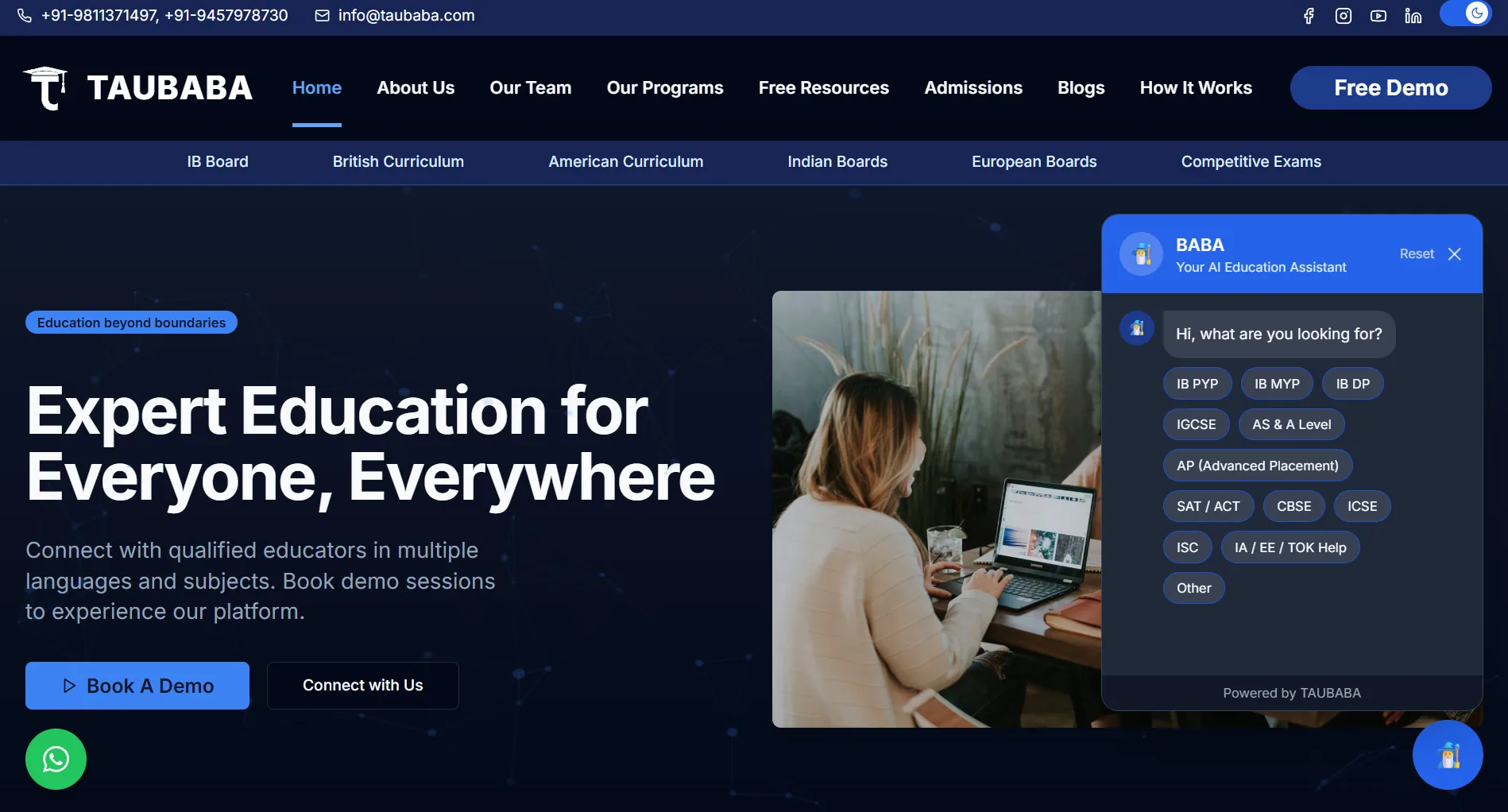Open the Our Programs menu
Image resolution: width=1508 pixels, height=812 pixels.
click(665, 88)
